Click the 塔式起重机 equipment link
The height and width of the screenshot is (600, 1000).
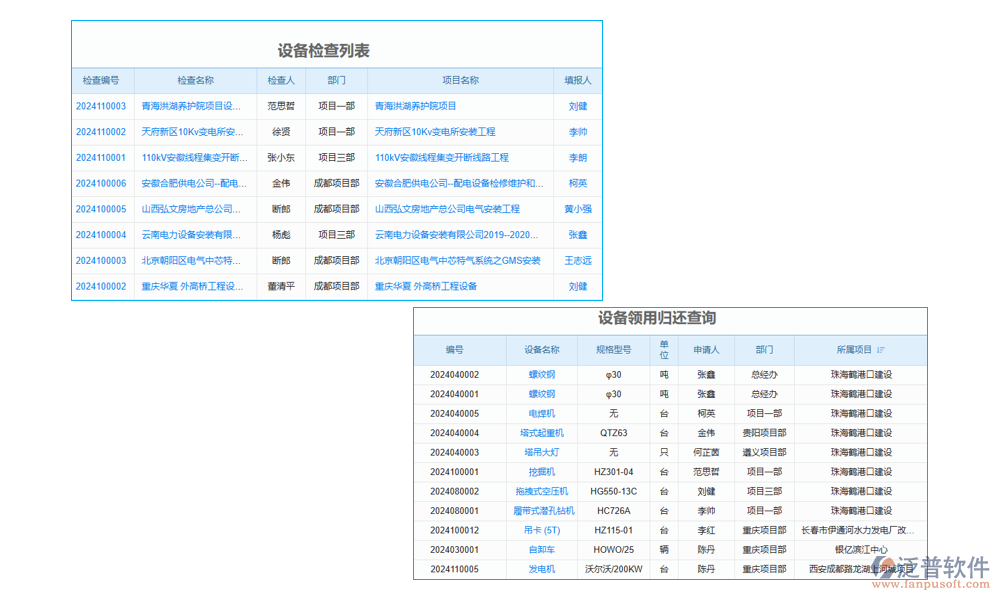pos(541,433)
